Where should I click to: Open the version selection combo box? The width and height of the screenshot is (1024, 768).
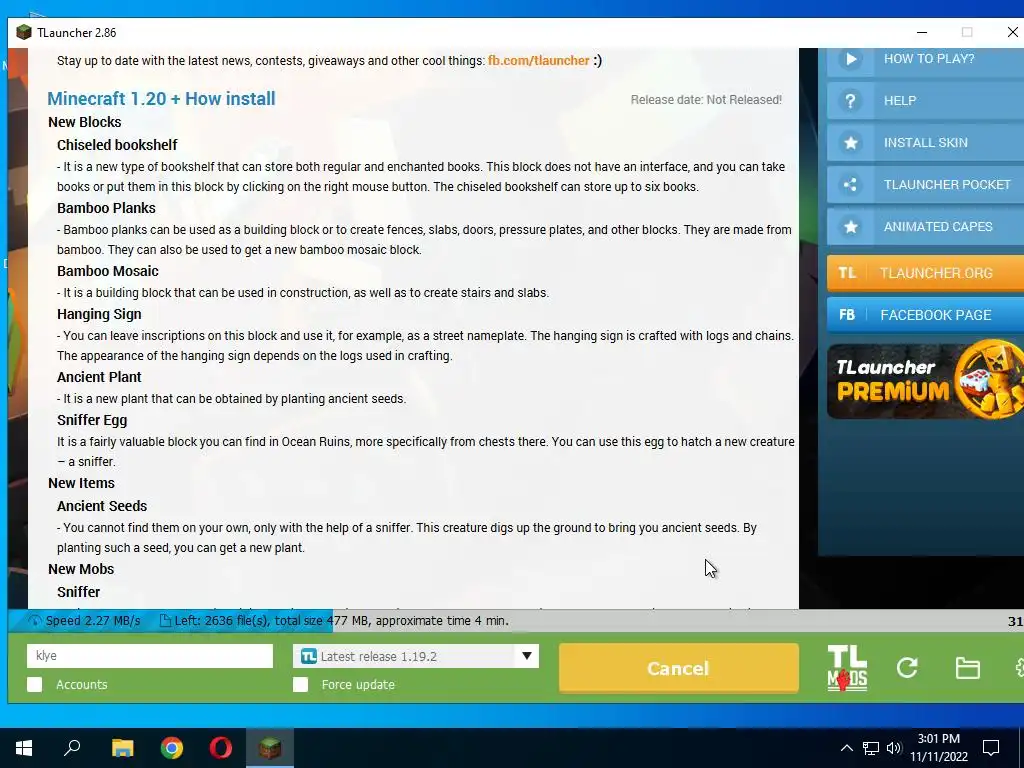(x=416, y=656)
